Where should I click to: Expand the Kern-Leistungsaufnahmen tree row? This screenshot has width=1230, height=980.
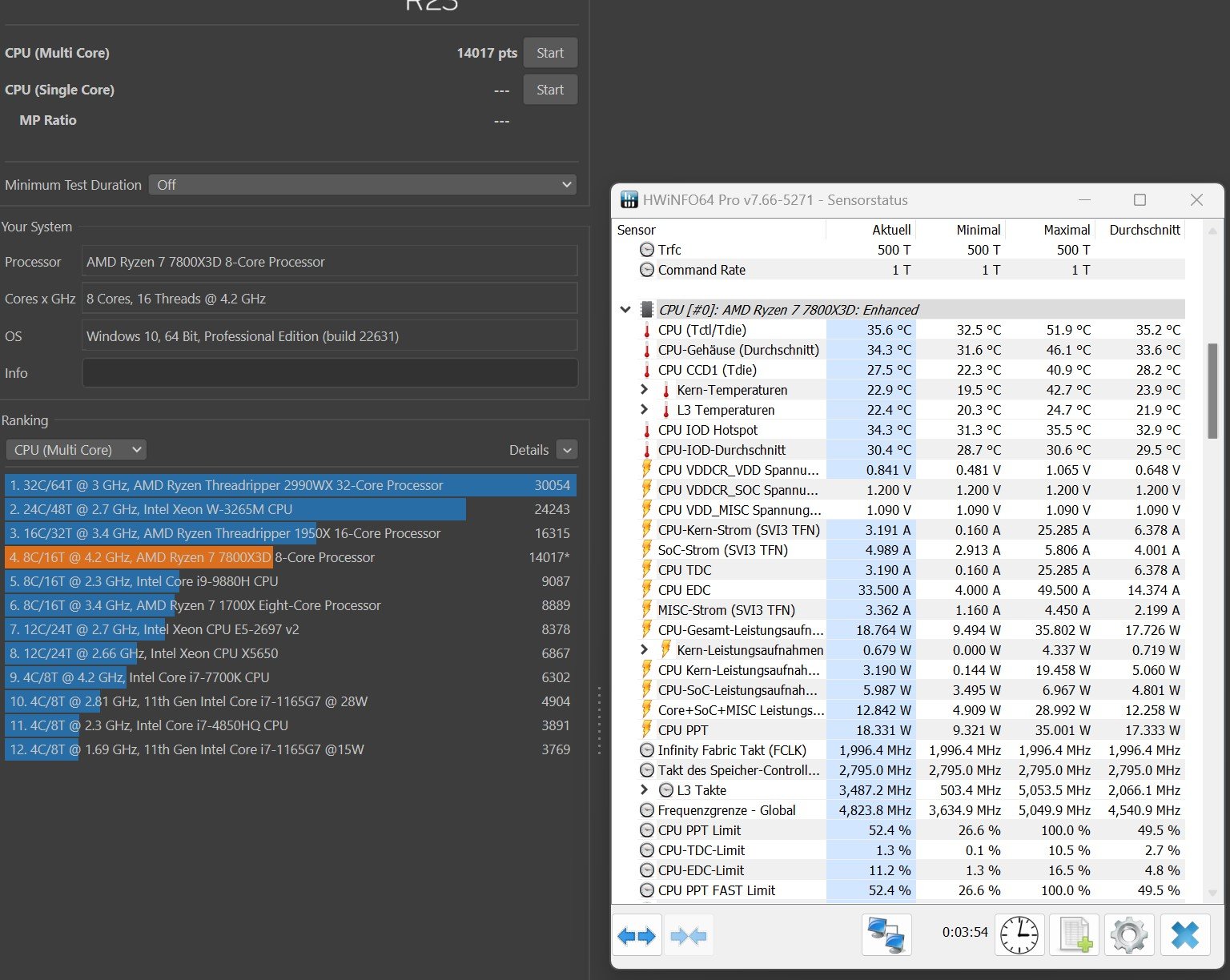644,650
